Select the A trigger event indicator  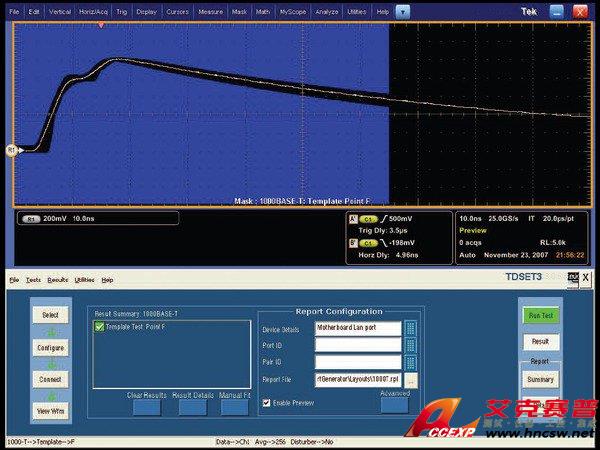click(x=352, y=217)
